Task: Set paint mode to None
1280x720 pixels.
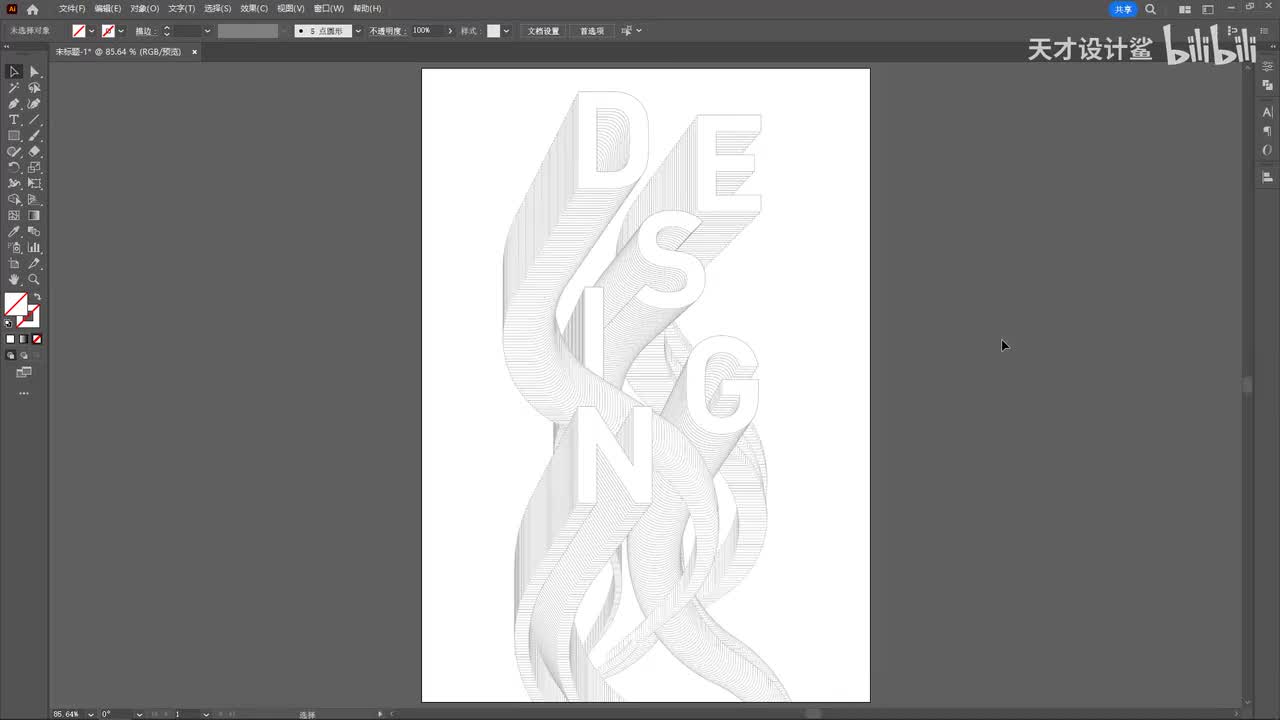Action: (37, 339)
